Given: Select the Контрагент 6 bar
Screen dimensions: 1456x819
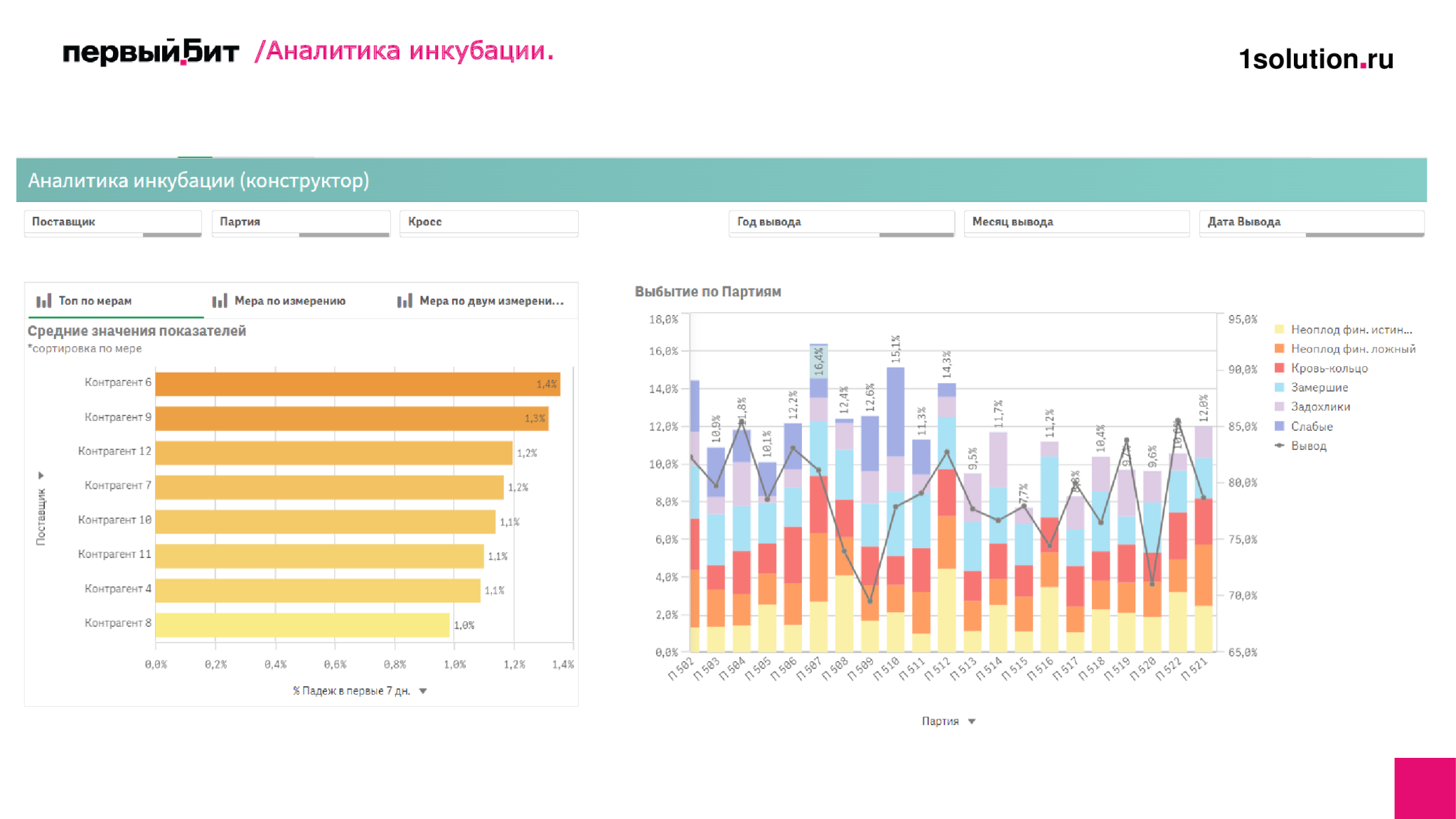Looking at the screenshot, I should 358,384.
